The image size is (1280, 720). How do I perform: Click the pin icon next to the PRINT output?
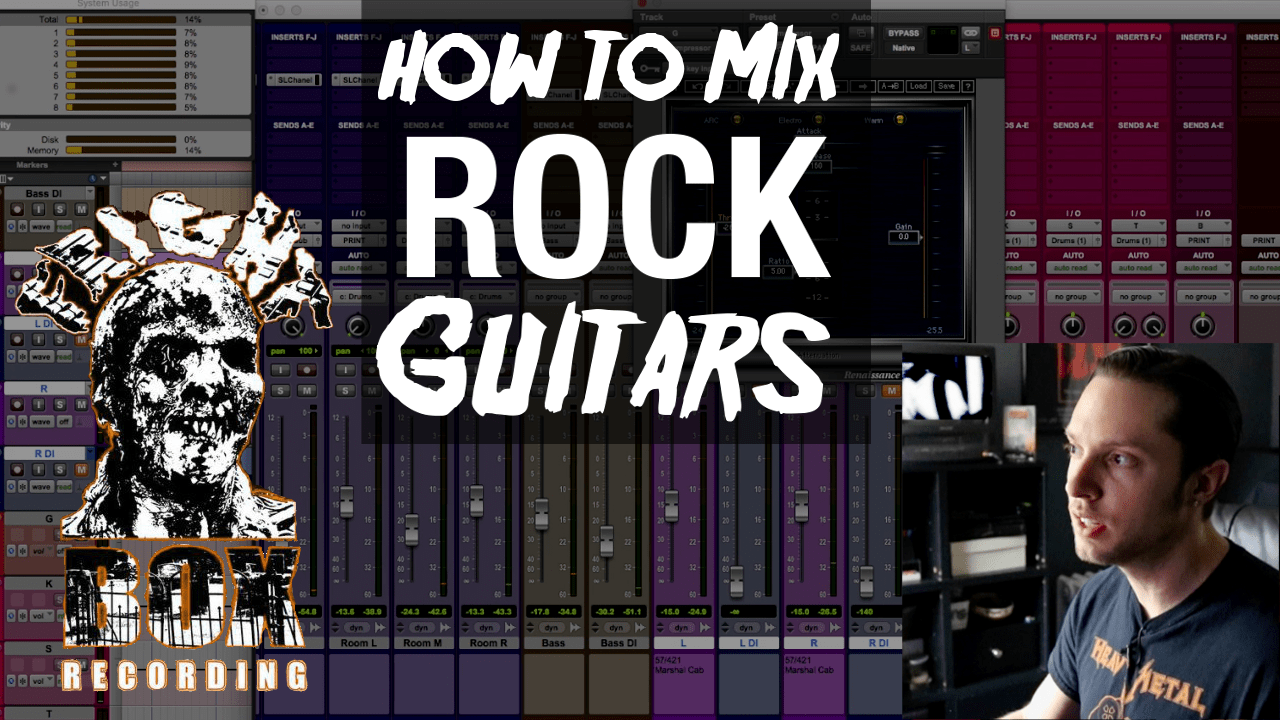[x=1227, y=240]
